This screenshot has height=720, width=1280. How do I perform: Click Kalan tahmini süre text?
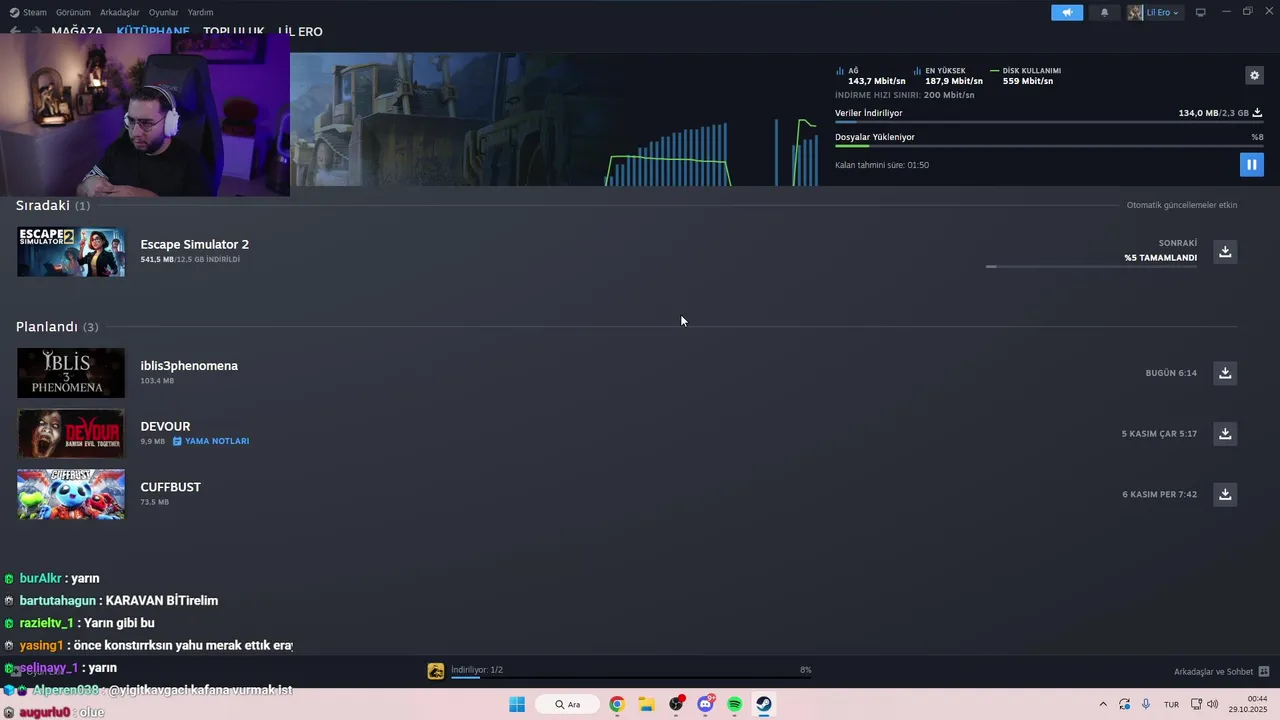(882, 165)
